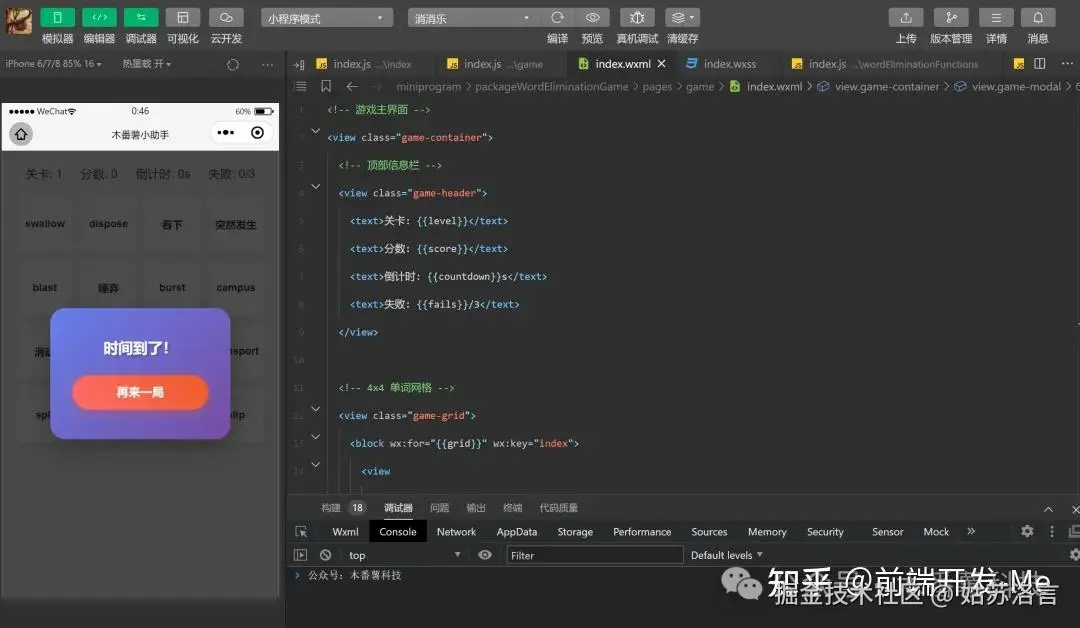
Task: Click the preview eye icon
Action: coord(592,17)
